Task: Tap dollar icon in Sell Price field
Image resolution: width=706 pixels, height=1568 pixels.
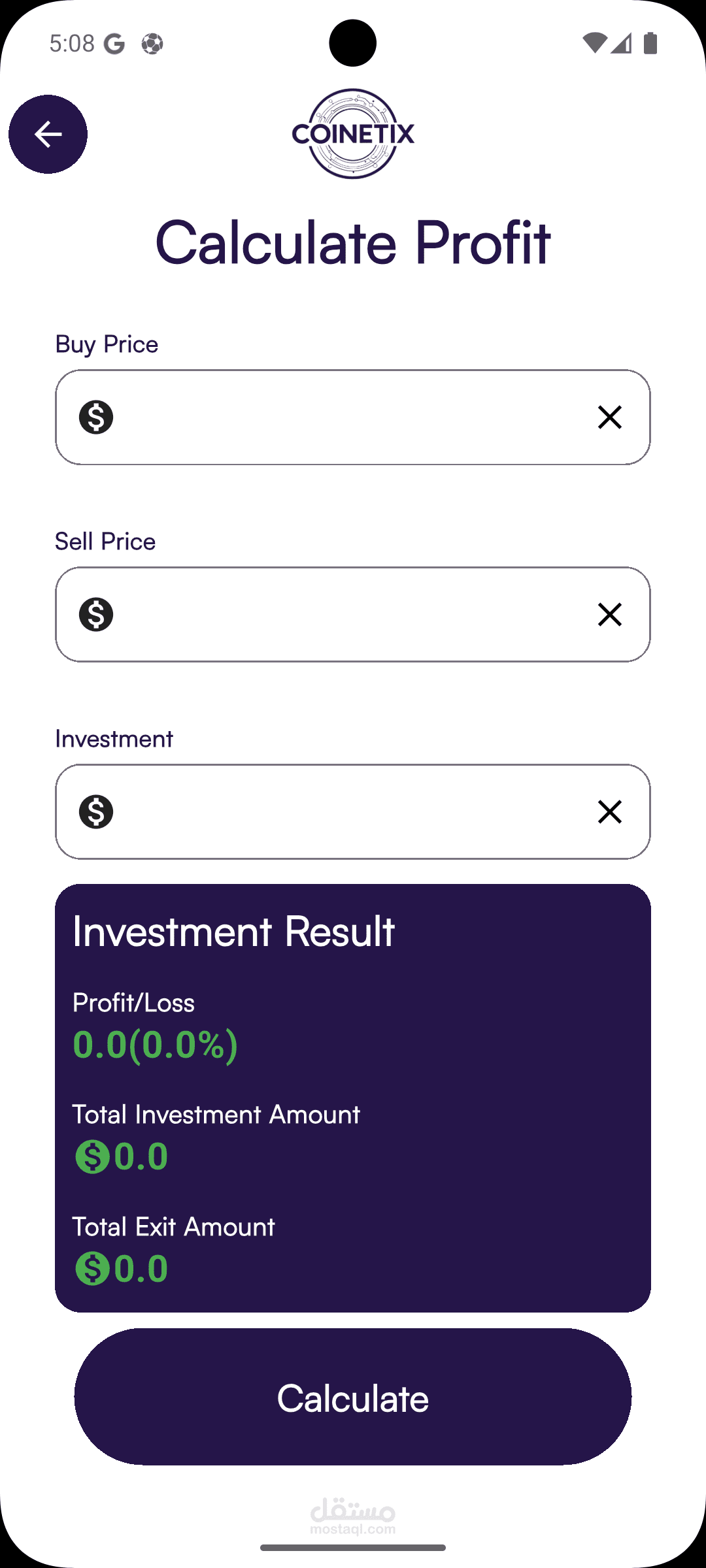Action: [x=96, y=614]
